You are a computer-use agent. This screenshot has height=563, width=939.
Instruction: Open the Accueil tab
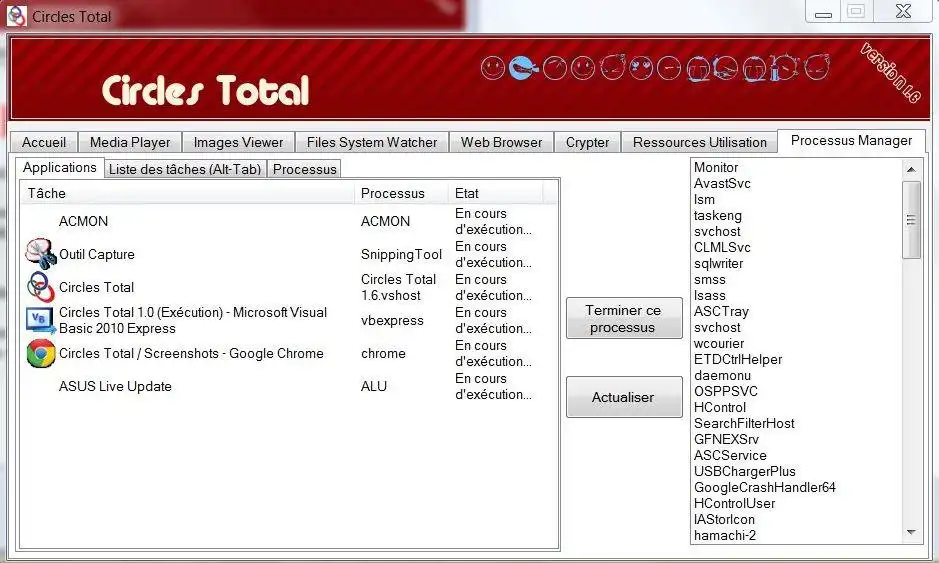[44, 143]
